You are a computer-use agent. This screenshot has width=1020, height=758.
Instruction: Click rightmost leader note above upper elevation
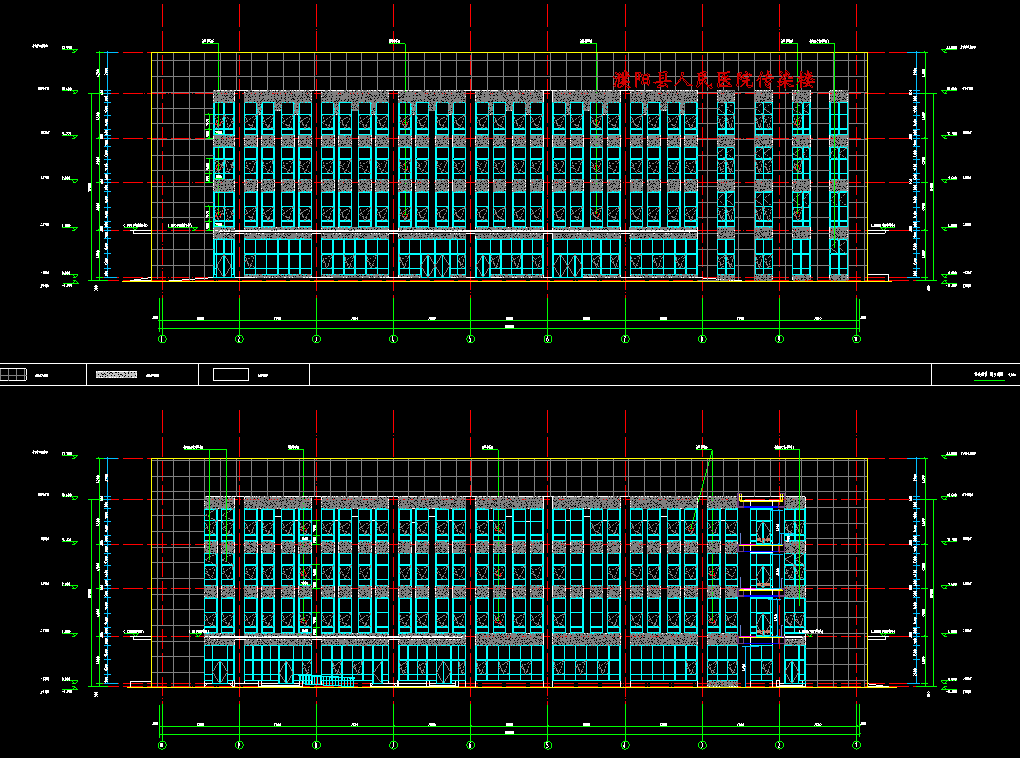tap(822, 41)
